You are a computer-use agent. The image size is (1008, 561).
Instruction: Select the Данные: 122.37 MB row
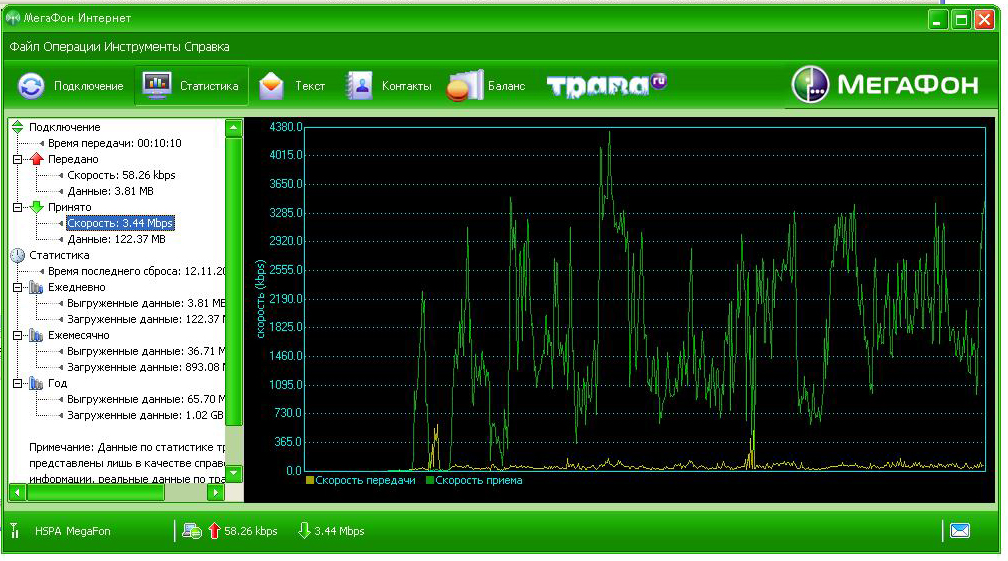(x=116, y=239)
